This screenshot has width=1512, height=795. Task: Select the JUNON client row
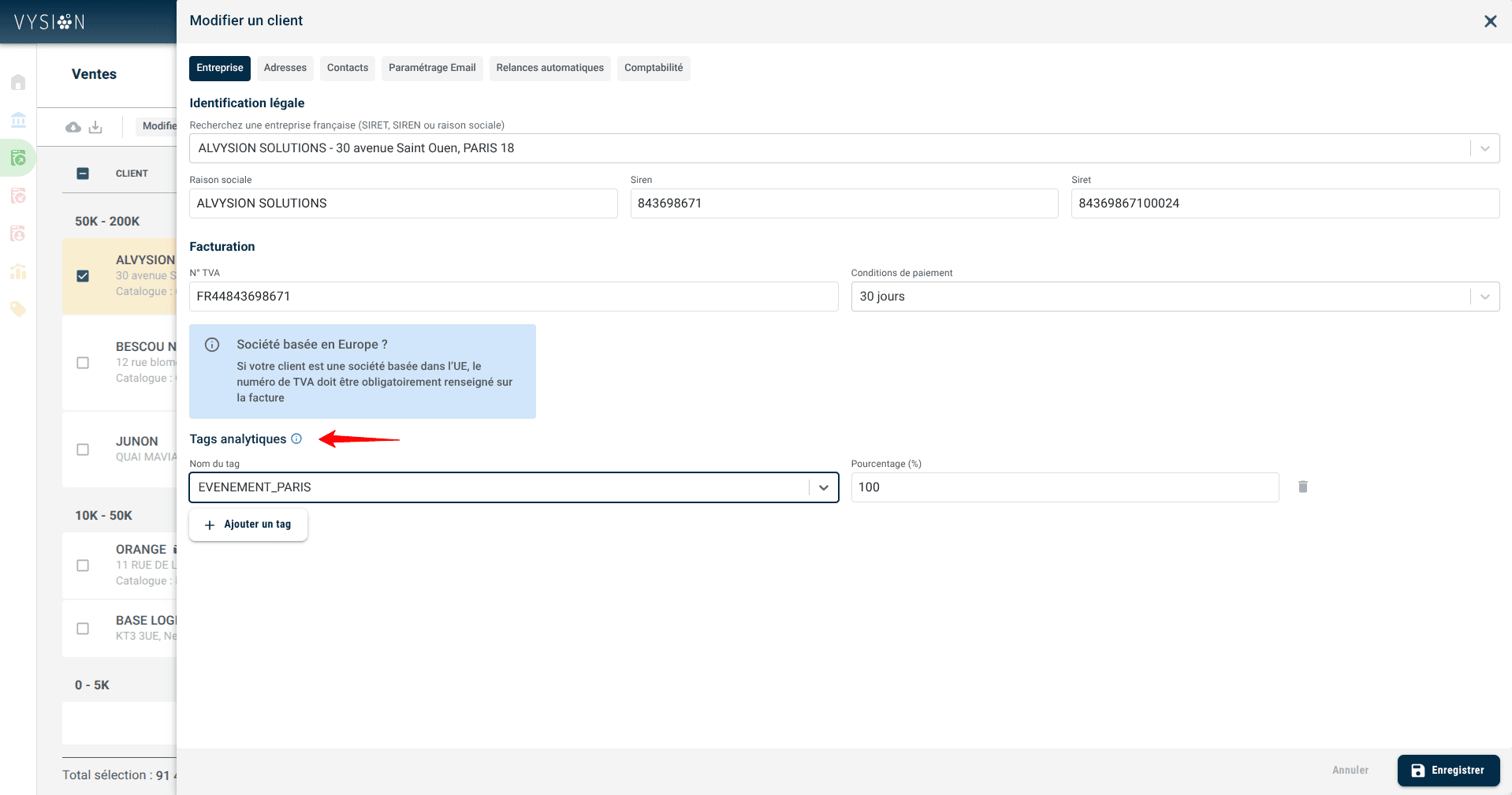119,450
